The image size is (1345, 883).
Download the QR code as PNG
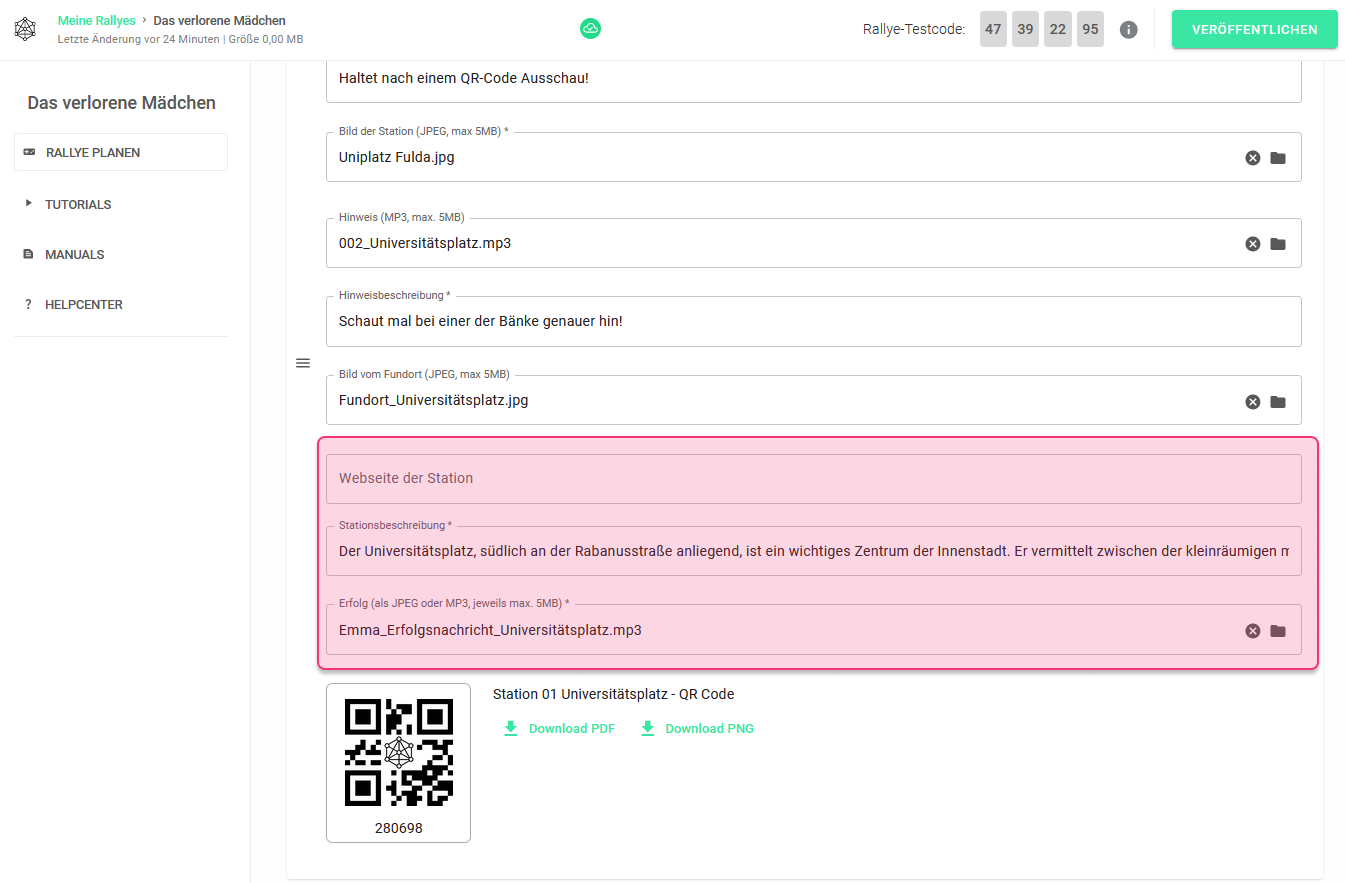pyautogui.click(x=696, y=728)
